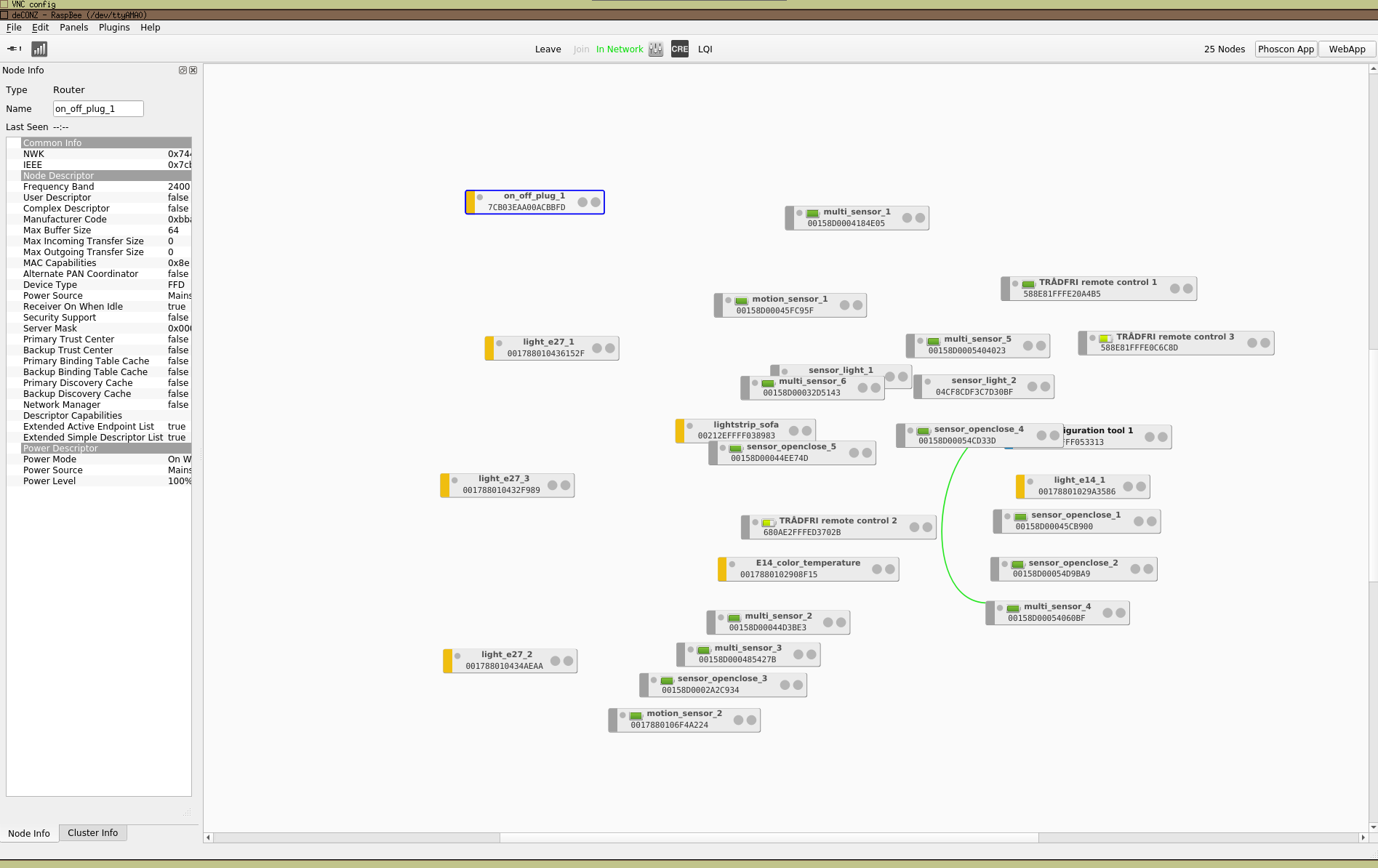This screenshot has width=1378, height=868.
Task: Open the Help menu
Action: pyautogui.click(x=151, y=28)
